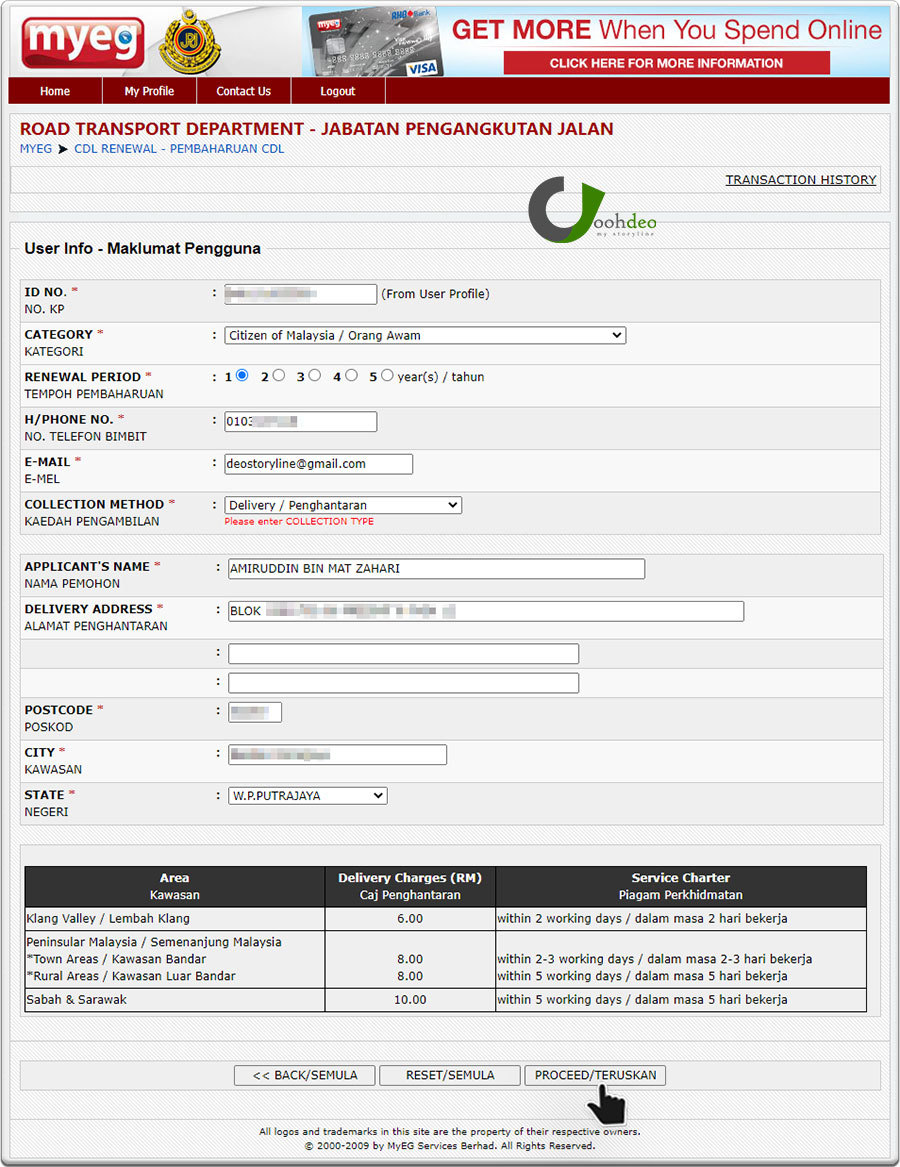Image resolution: width=900 pixels, height=1167 pixels.
Task: Follow the CDL Renewal breadcrumb link
Action: [179, 149]
